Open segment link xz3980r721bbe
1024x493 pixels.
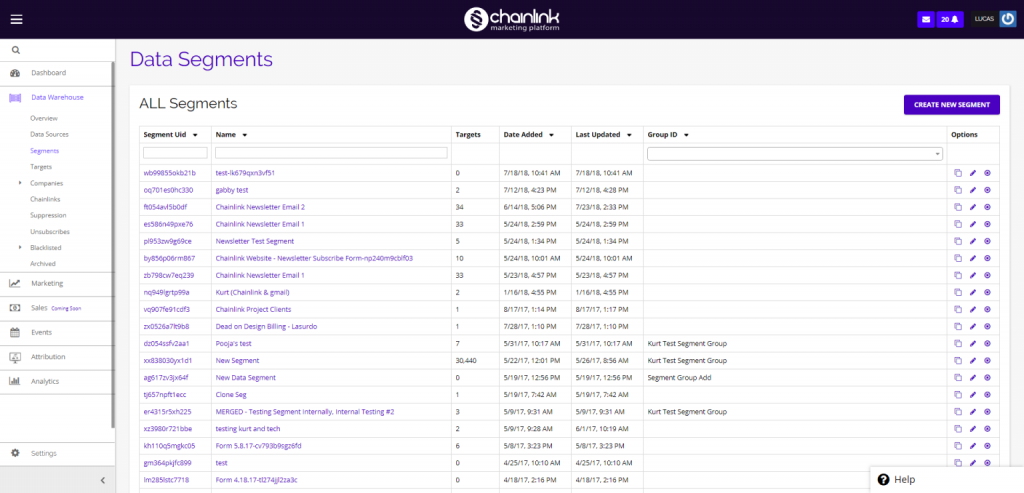[168, 429]
